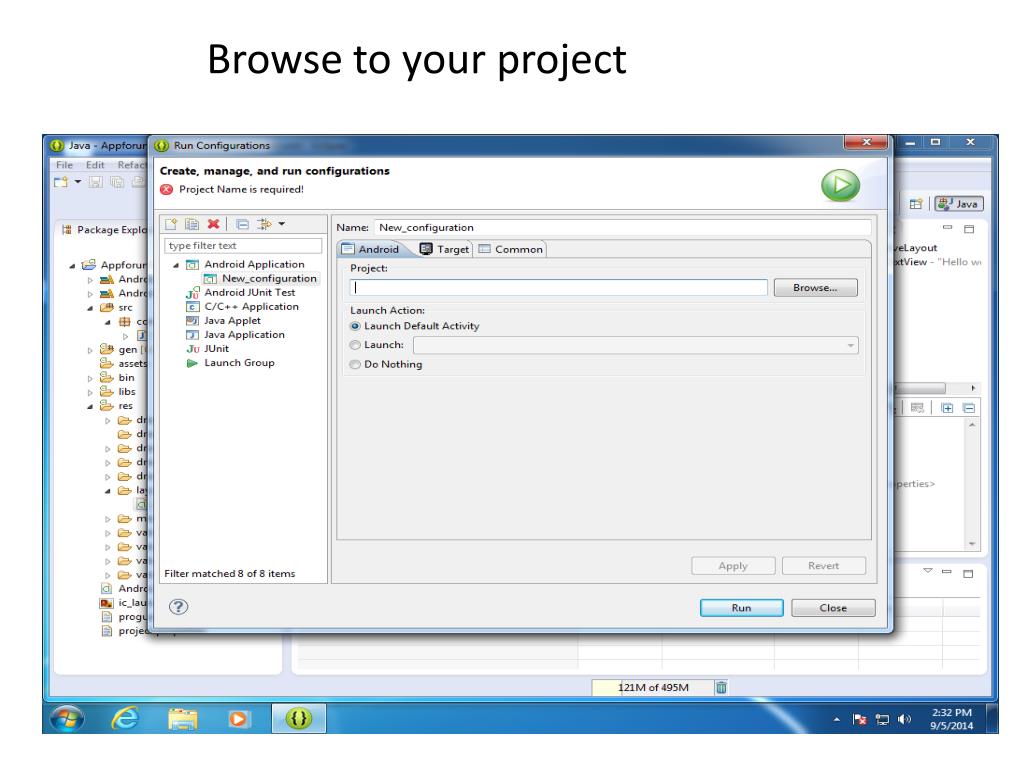Select the Launch Group configuration type
Viewport: 1024px width, 768px height.
231,362
